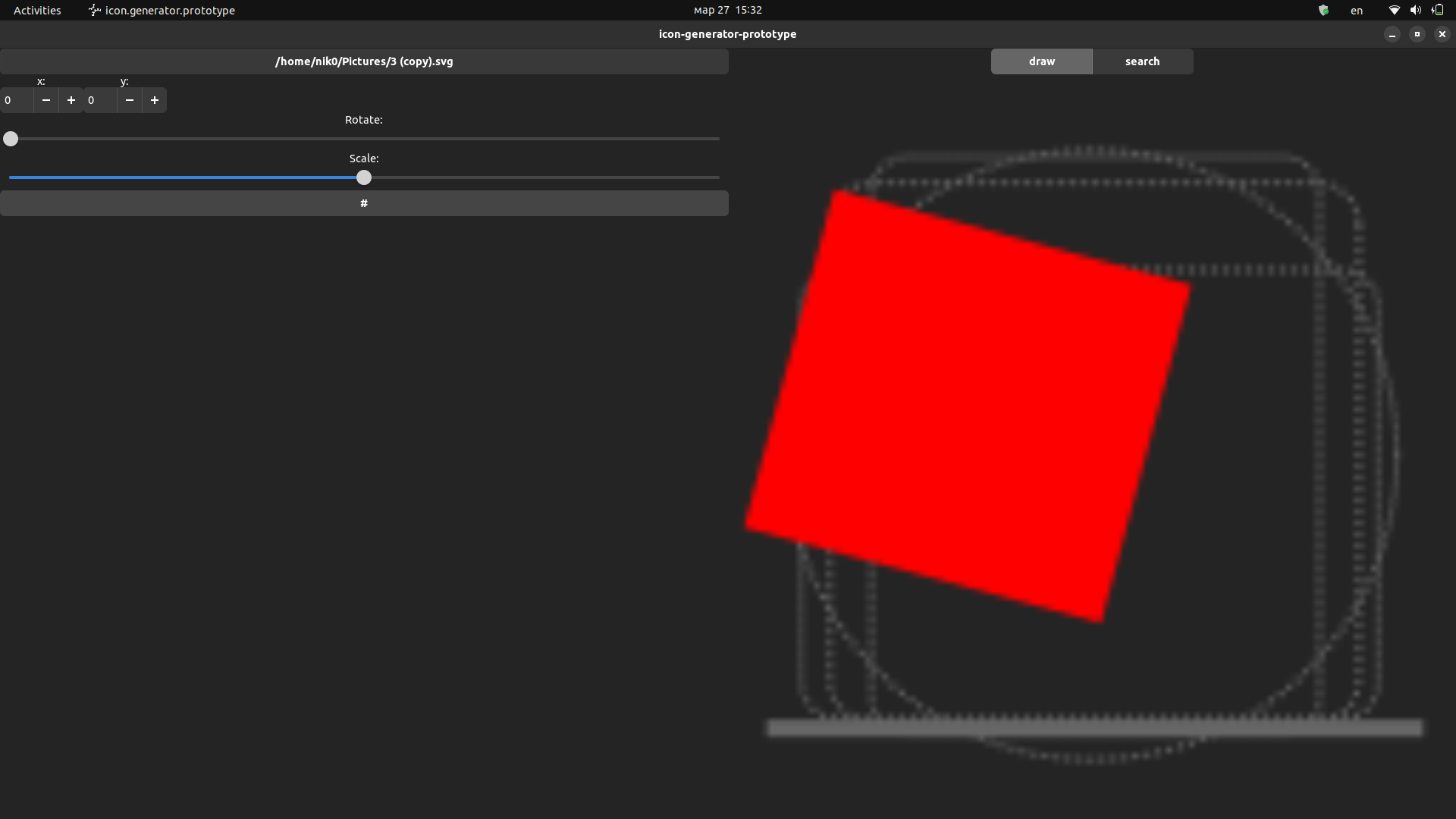Image resolution: width=1456 pixels, height=819 pixels.
Task: Decrement the y value with minus
Action: 130,100
